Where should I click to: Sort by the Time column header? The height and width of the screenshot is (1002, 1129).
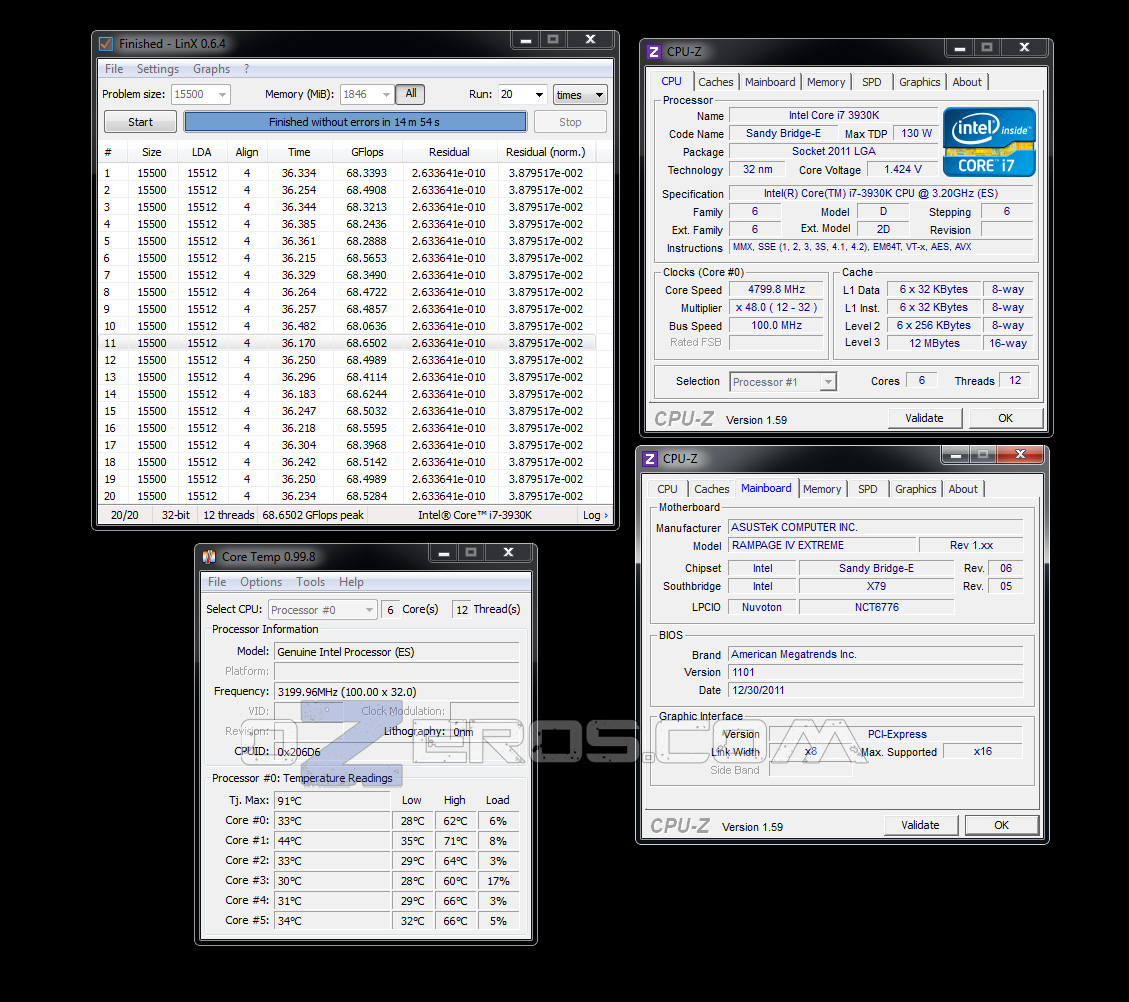coord(300,152)
